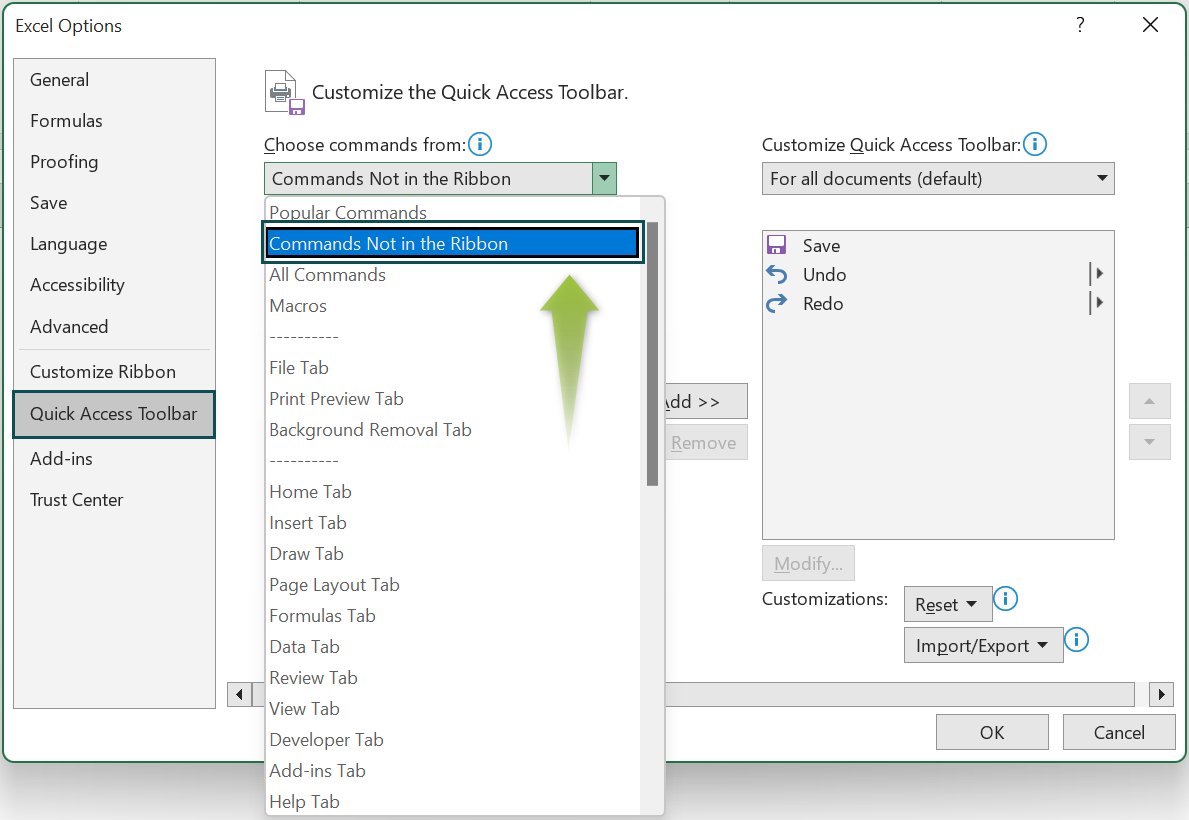Open the Quick Access Toolbar category
Viewport: 1189px width, 820px height.
click(114, 414)
